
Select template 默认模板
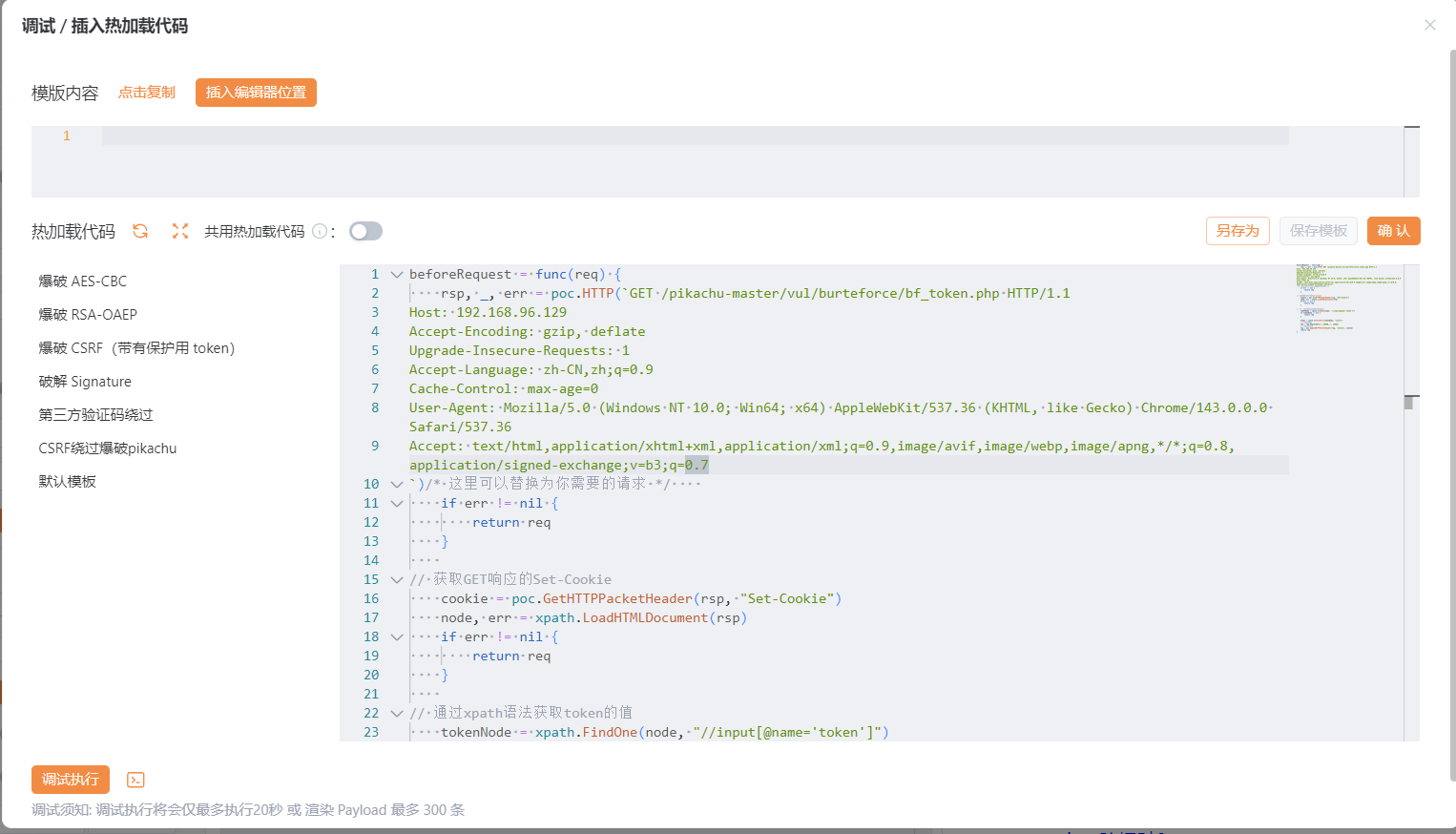click(x=67, y=482)
